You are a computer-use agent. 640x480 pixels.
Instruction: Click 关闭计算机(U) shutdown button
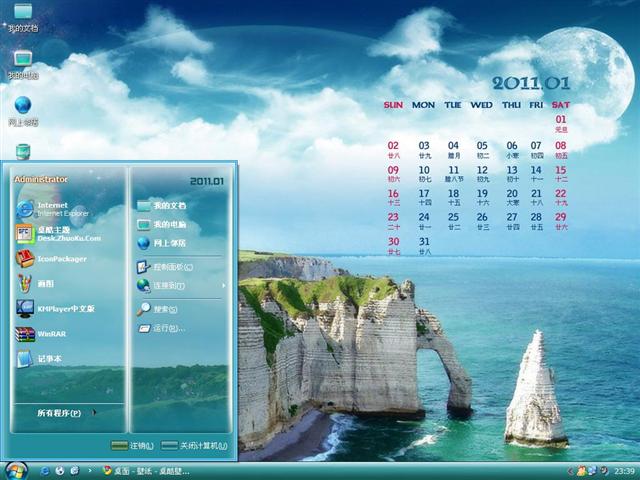(194, 445)
